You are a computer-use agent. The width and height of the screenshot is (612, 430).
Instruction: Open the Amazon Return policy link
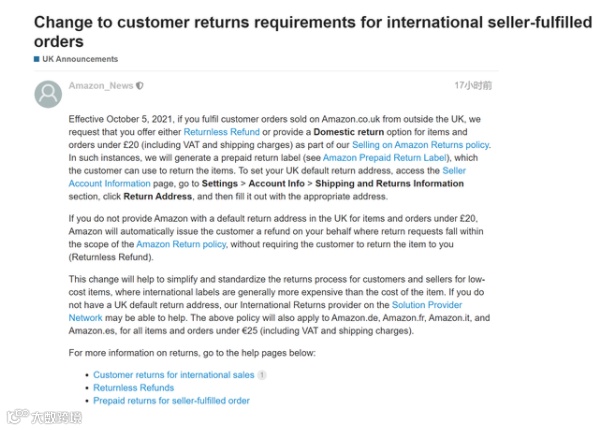181,244
